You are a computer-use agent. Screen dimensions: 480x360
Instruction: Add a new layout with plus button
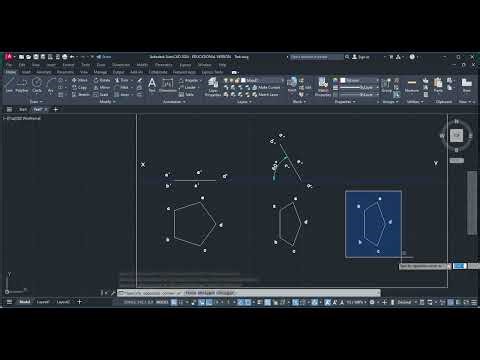click(79, 302)
